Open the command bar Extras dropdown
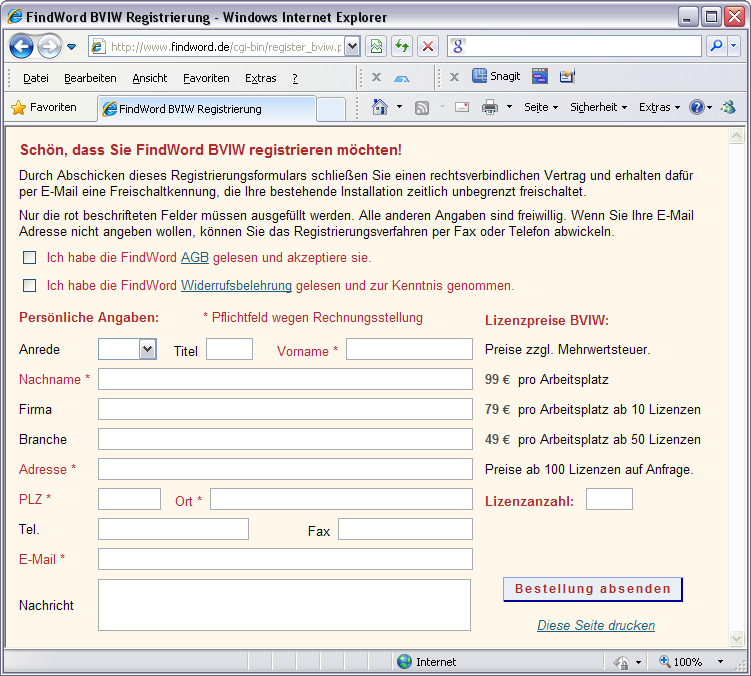 [659, 107]
